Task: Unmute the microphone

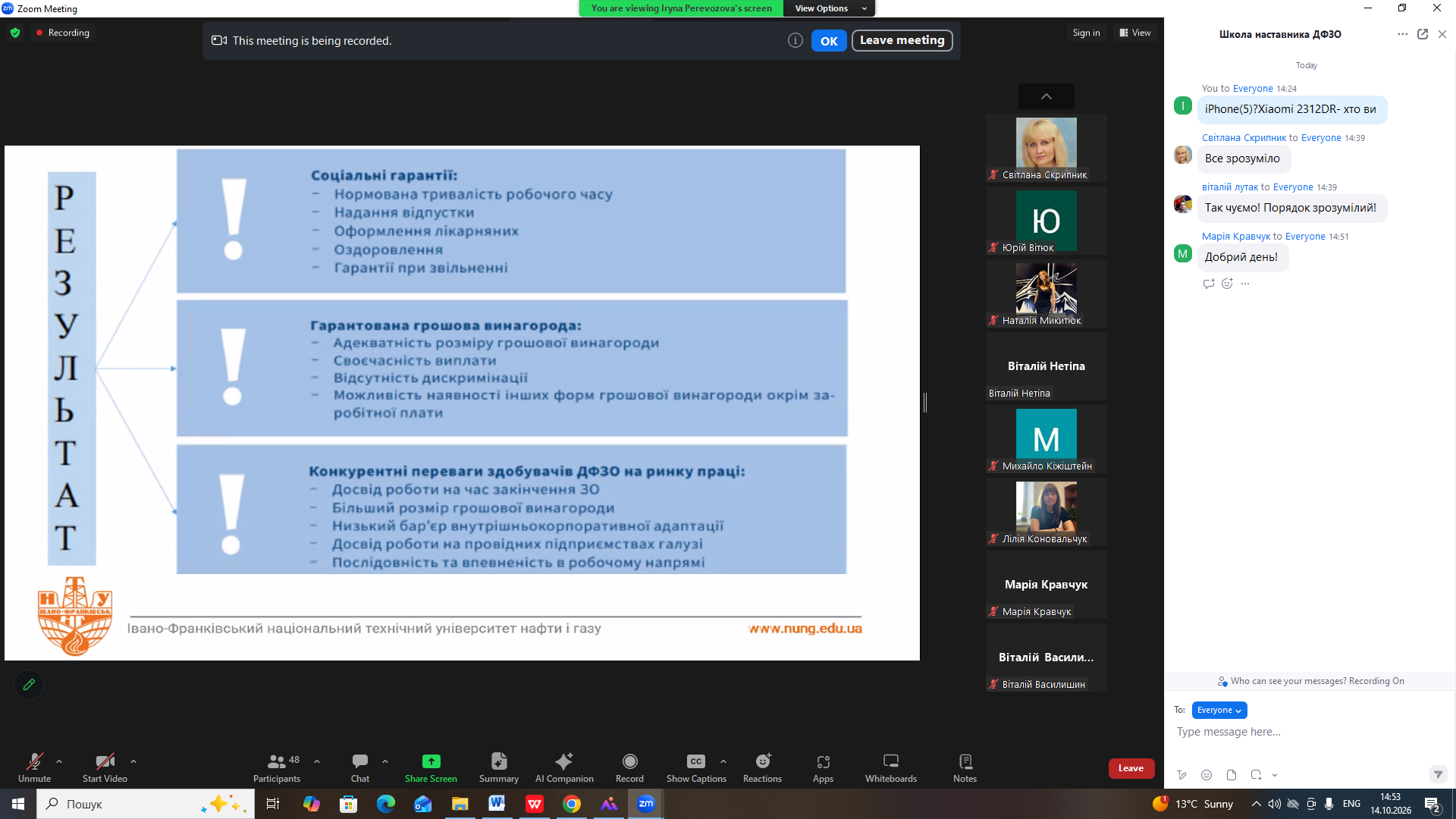Action: coord(34,767)
